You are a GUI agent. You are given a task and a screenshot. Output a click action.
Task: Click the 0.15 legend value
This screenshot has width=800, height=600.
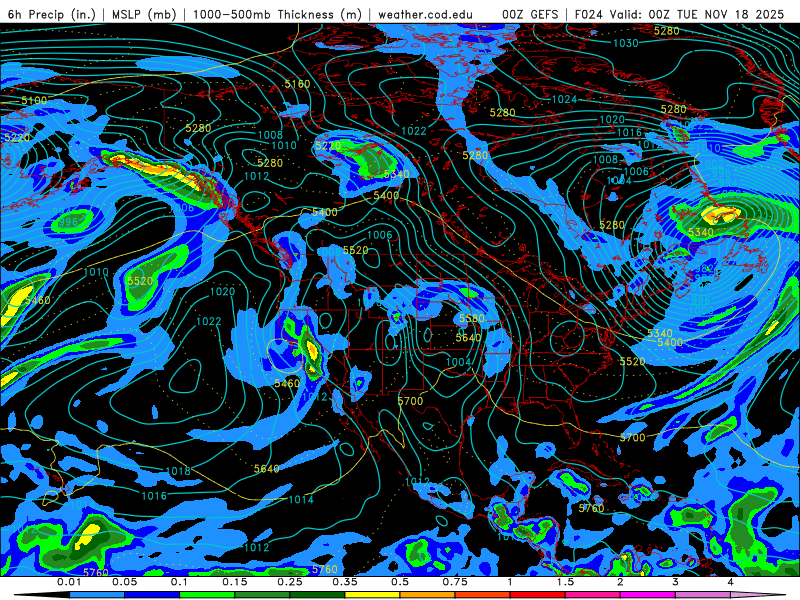coord(235,582)
